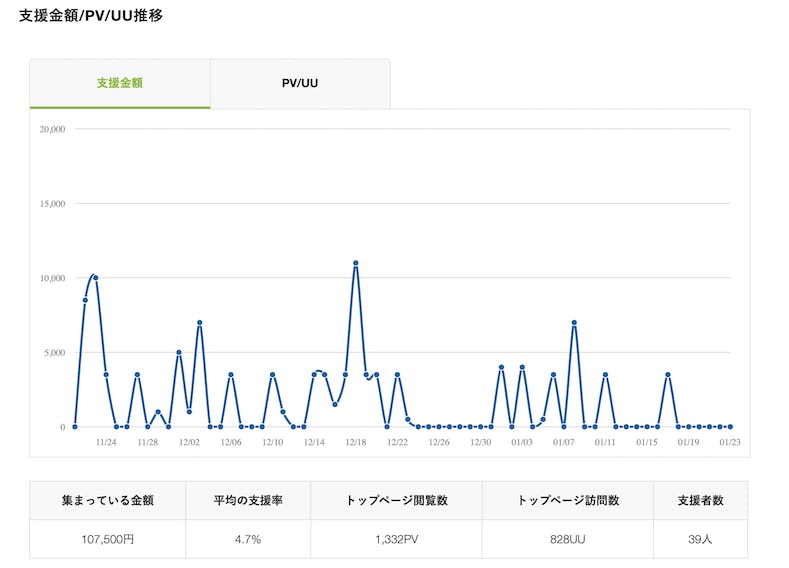Click the 集まっている金額 column header
The width and height of the screenshot is (789, 568).
point(107,500)
